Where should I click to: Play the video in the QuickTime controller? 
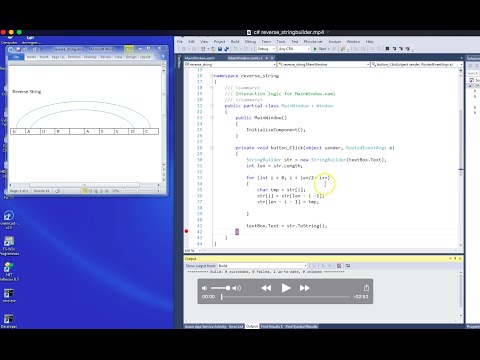[x=286, y=288]
